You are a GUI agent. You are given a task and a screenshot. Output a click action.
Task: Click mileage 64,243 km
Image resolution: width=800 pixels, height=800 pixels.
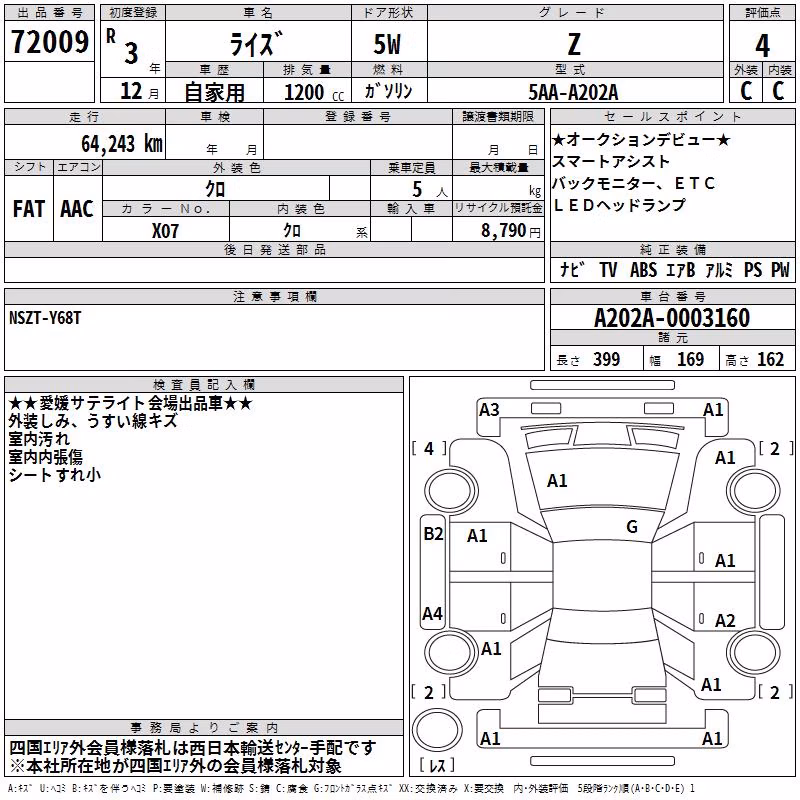(122, 144)
